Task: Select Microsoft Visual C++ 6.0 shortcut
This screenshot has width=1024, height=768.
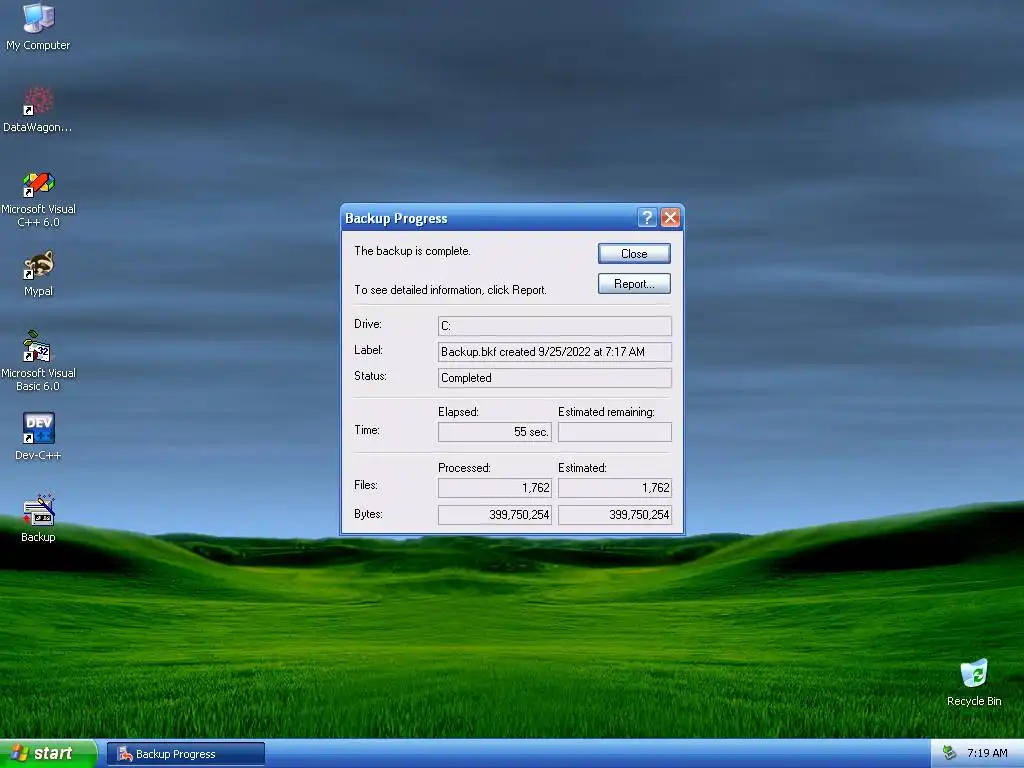Action: coord(38,199)
